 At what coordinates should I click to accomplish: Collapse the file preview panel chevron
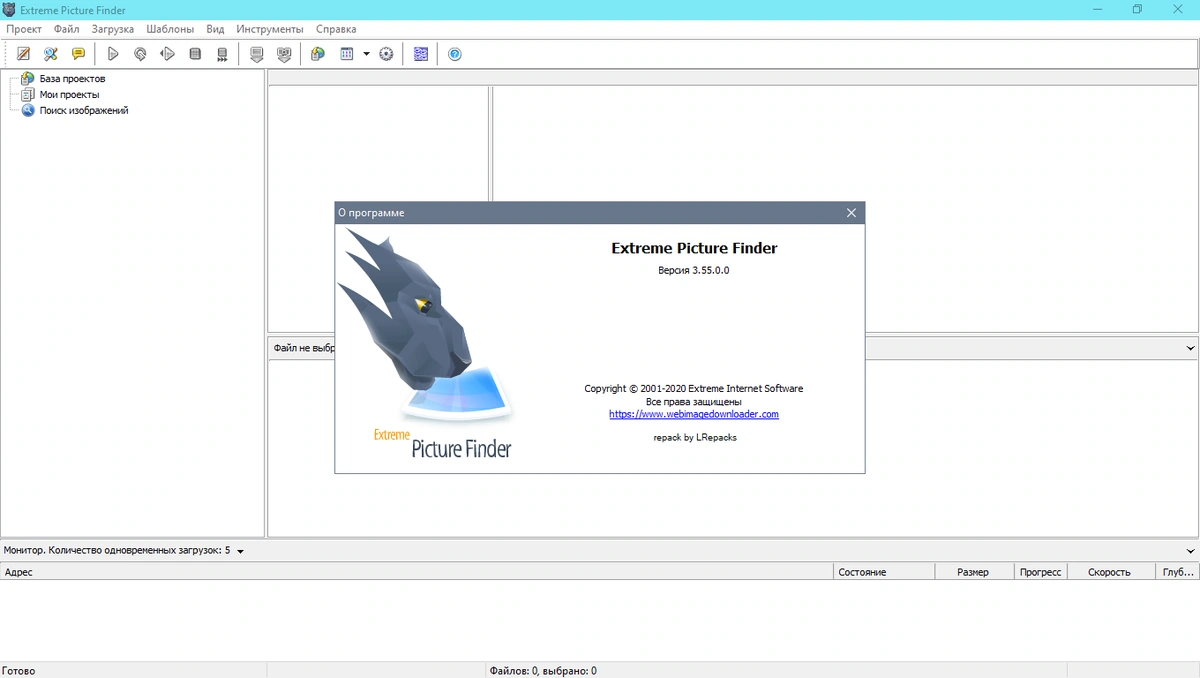click(x=1190, y=348)
